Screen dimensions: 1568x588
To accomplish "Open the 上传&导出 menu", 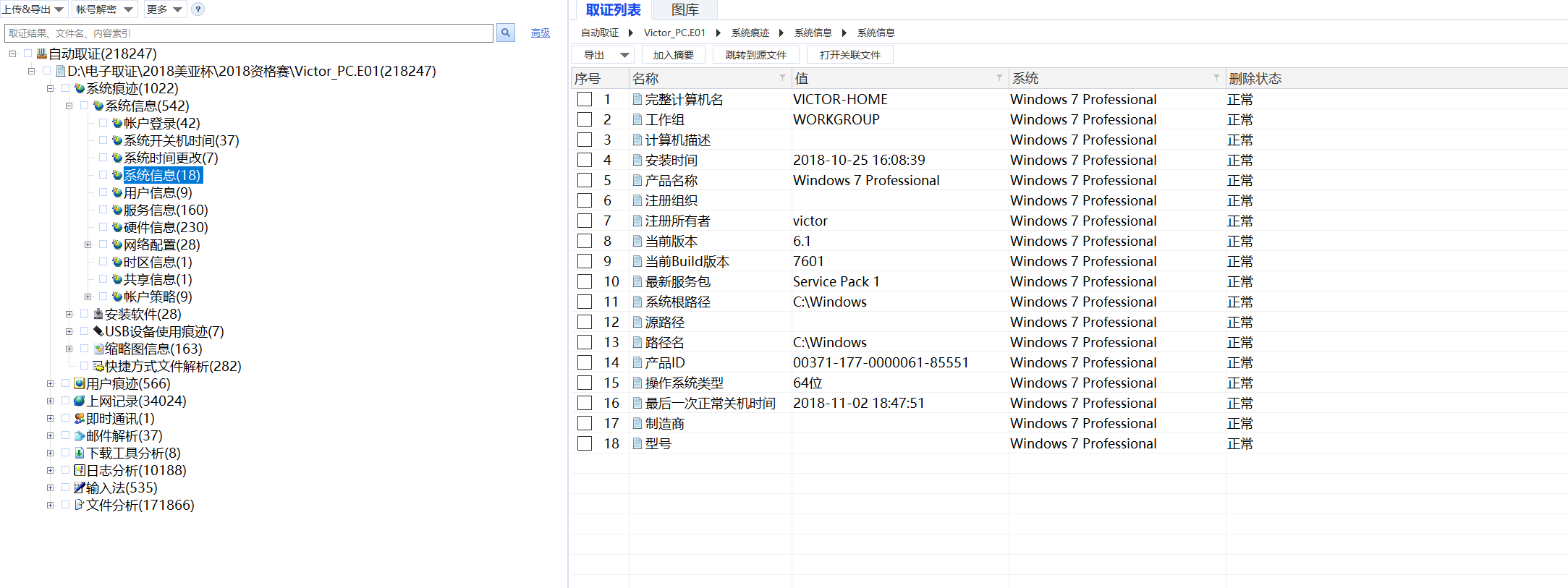I will click(x=33, y=9).
